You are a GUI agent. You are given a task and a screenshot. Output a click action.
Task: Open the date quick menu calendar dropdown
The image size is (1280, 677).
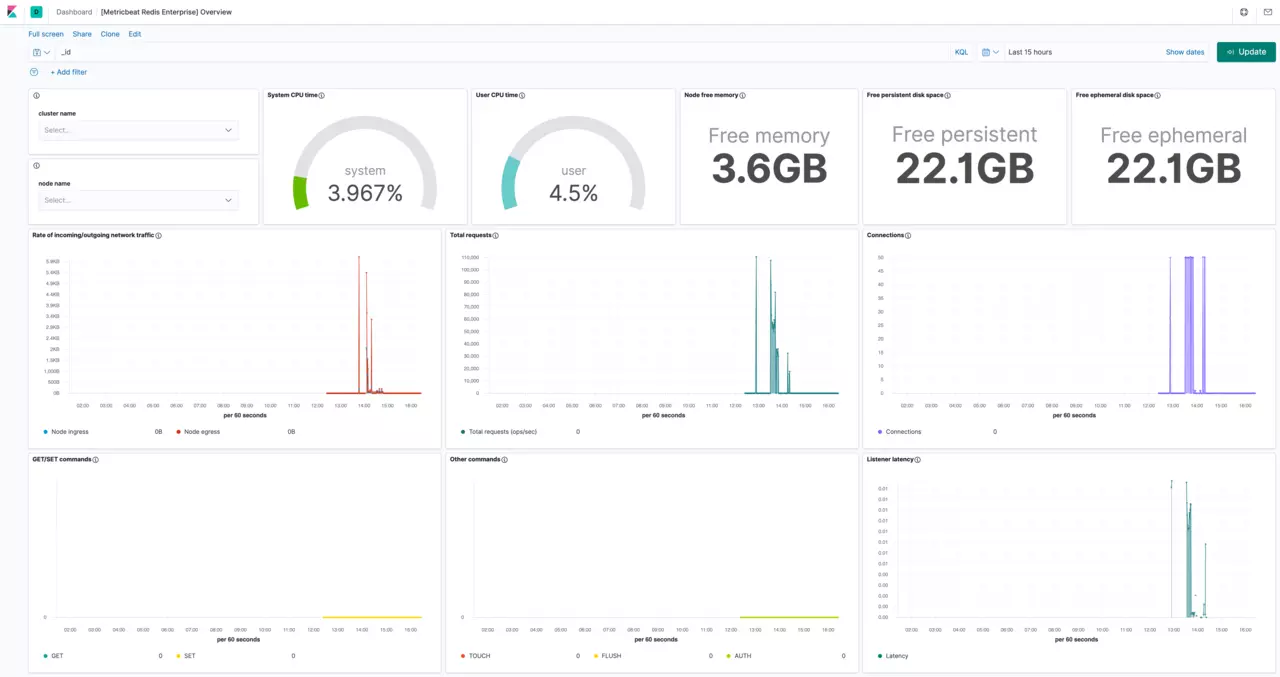(990, 52)
